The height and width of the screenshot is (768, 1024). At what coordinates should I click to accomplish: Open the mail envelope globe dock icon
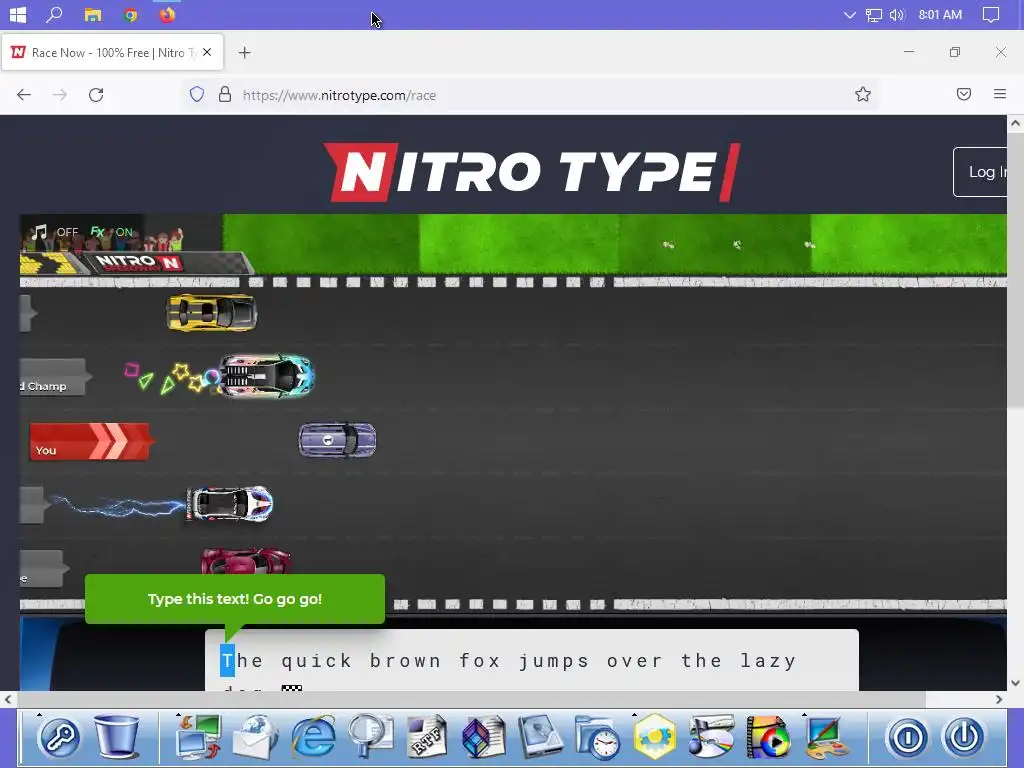coord(255,737)
